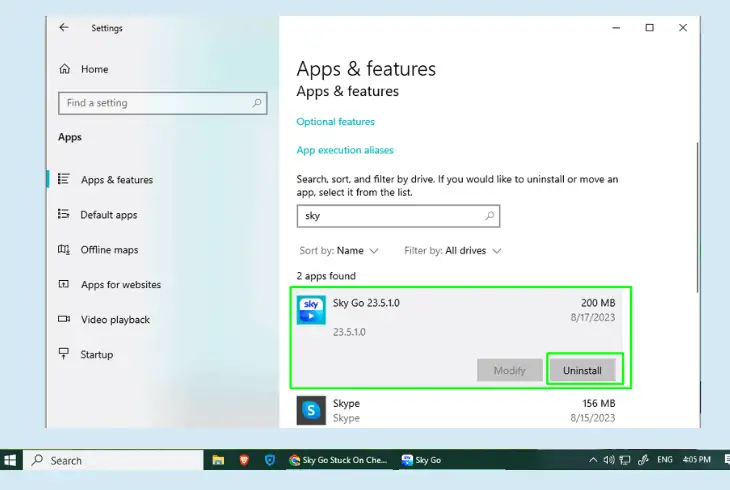Maximize the Settings window
The image size is (730, 490).
(649, 28)
